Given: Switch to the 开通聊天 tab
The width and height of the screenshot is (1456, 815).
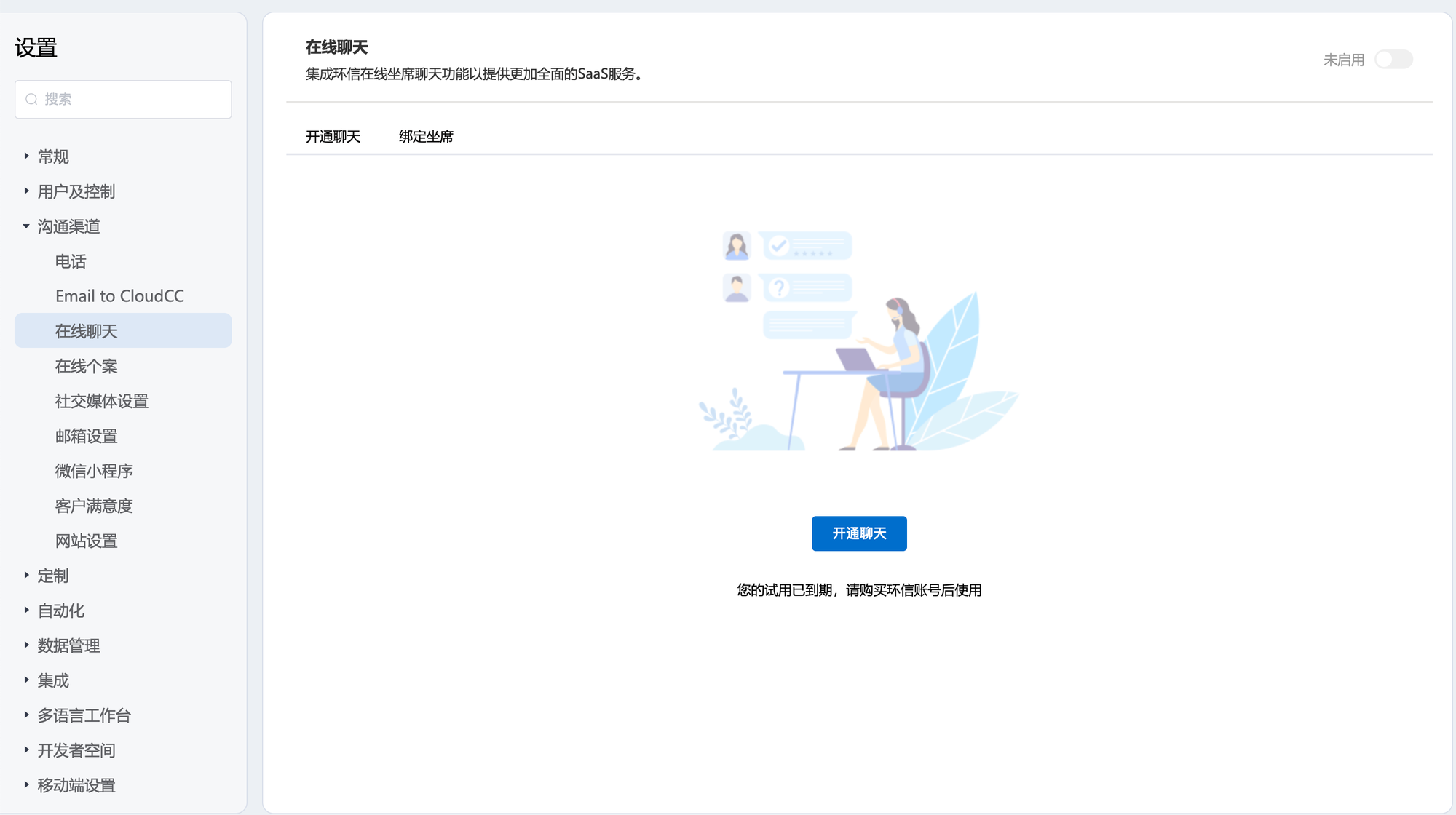Looking at the screenshot, I should coord(333,137).
